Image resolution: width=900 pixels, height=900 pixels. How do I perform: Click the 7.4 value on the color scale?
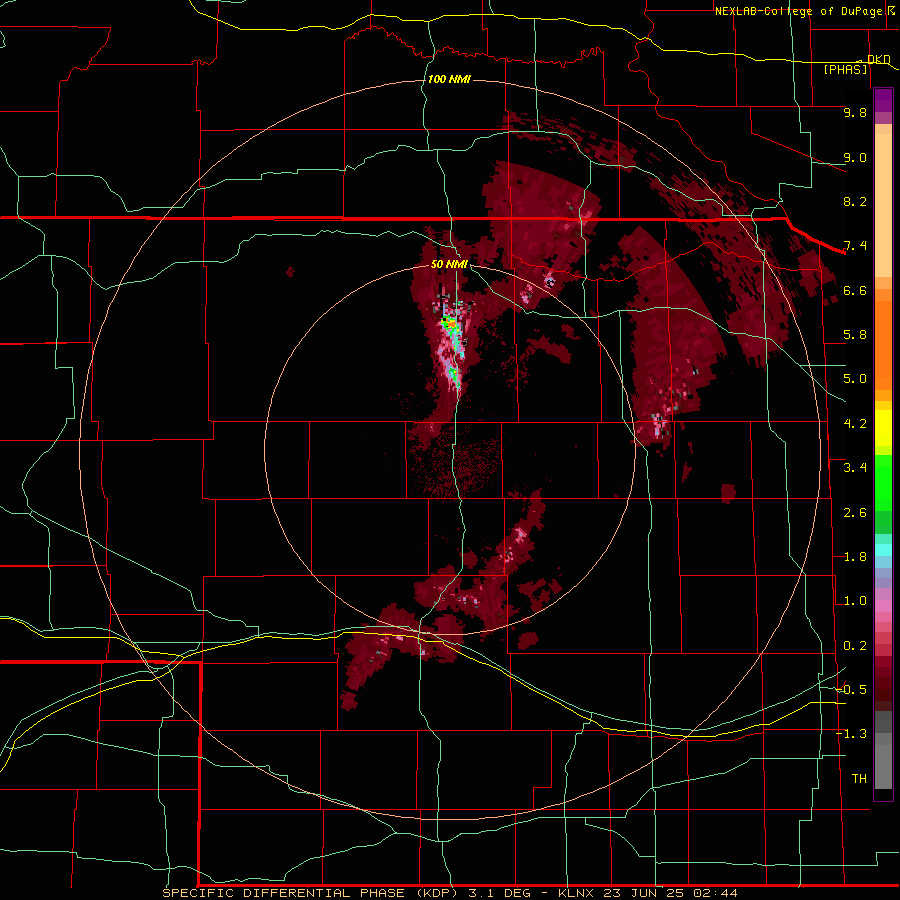tap(855, 246)
